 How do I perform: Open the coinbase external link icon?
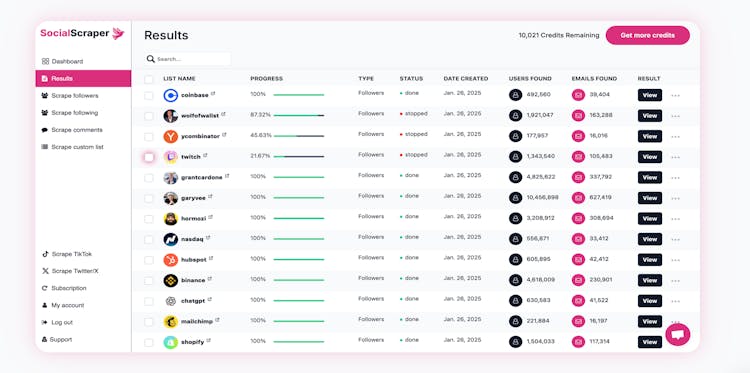click(x=213, y=94)
